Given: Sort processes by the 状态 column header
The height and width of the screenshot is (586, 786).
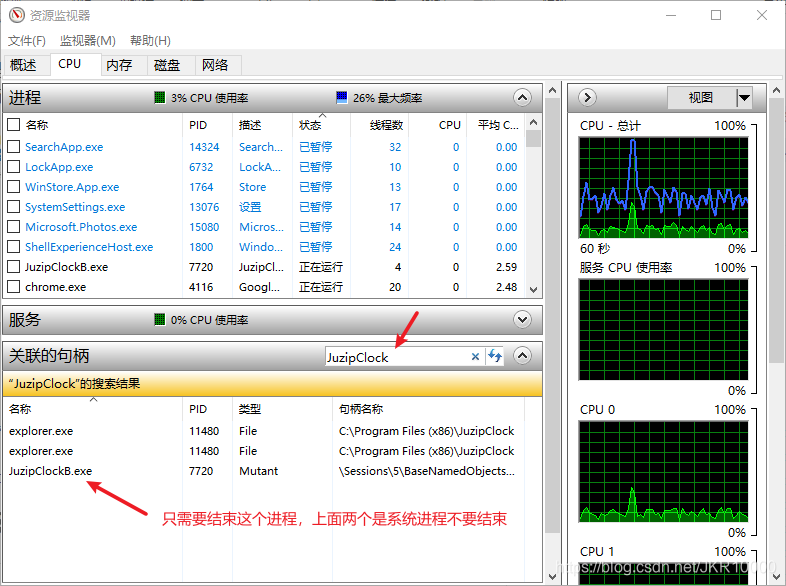Looking at the screenshot, I should 321,125.
